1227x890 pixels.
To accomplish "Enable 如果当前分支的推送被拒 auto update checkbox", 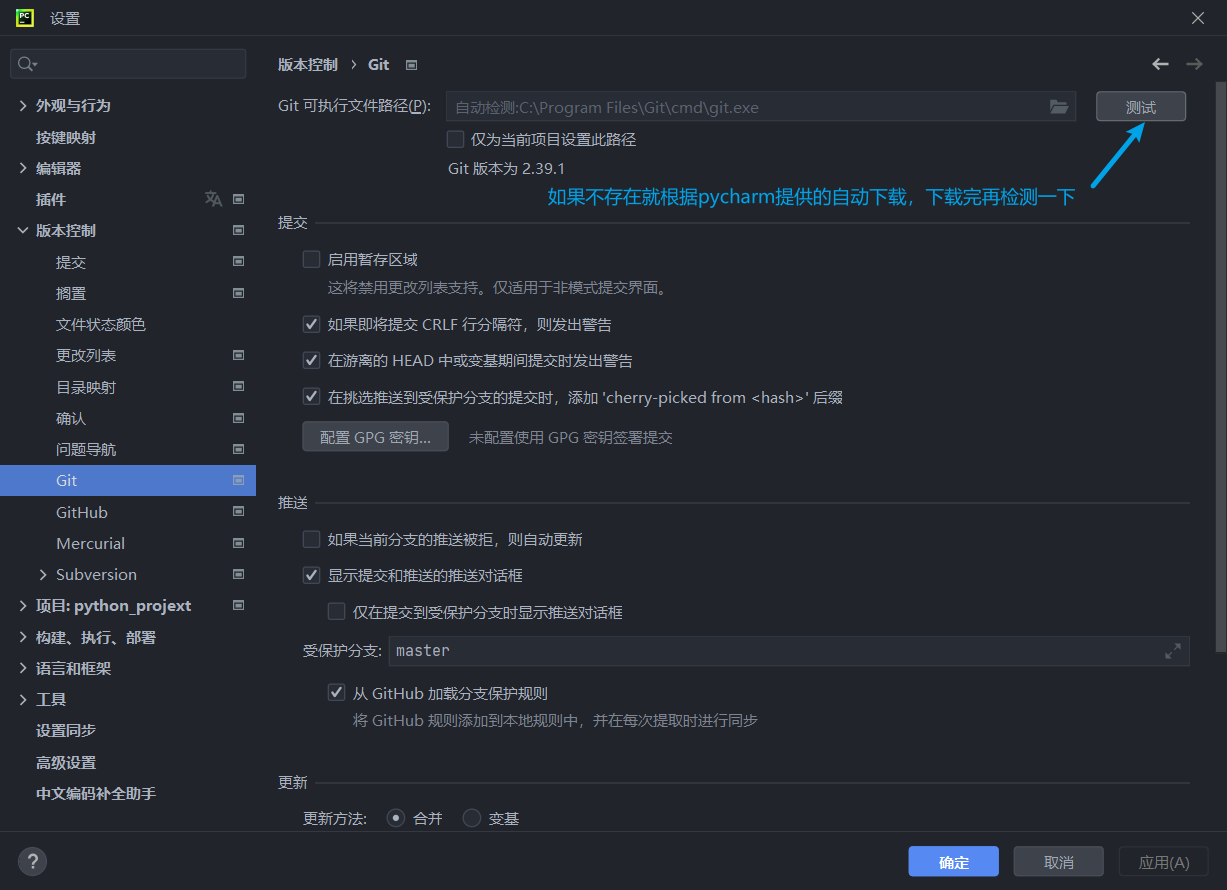I will coord(311,539).
